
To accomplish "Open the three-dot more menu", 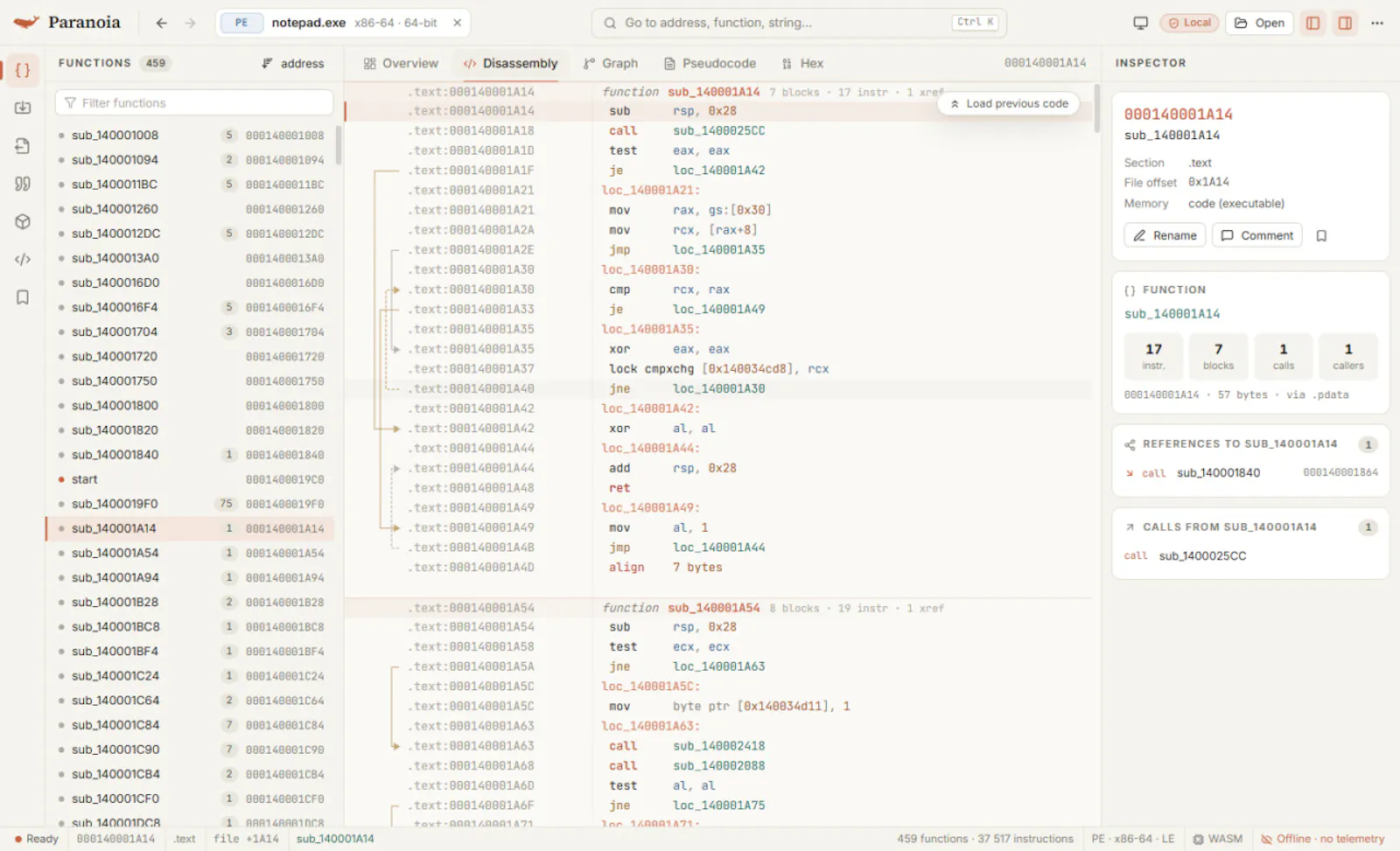I will (x=1377, y=23).
